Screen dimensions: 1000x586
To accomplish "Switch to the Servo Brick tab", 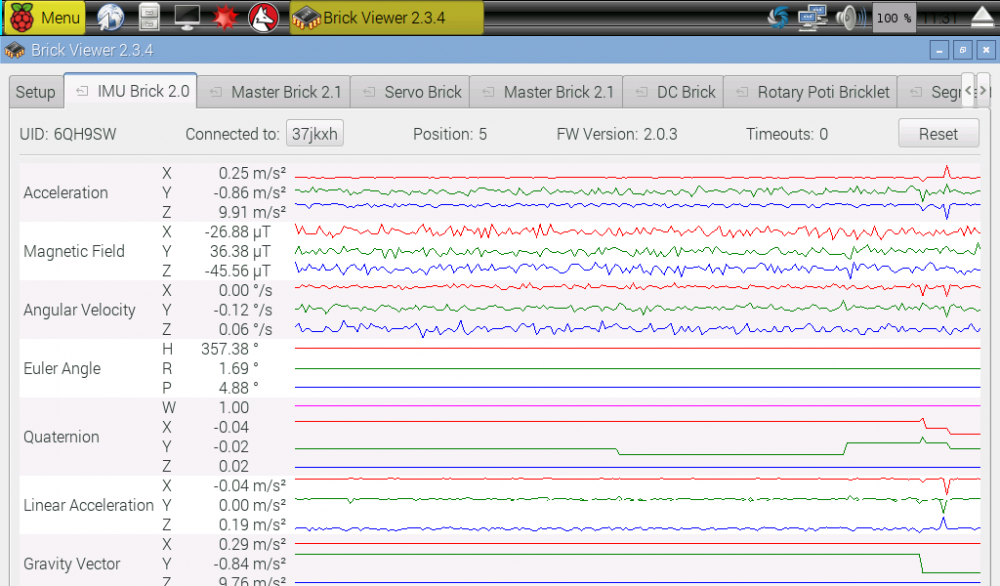I will tap(422, 92).
